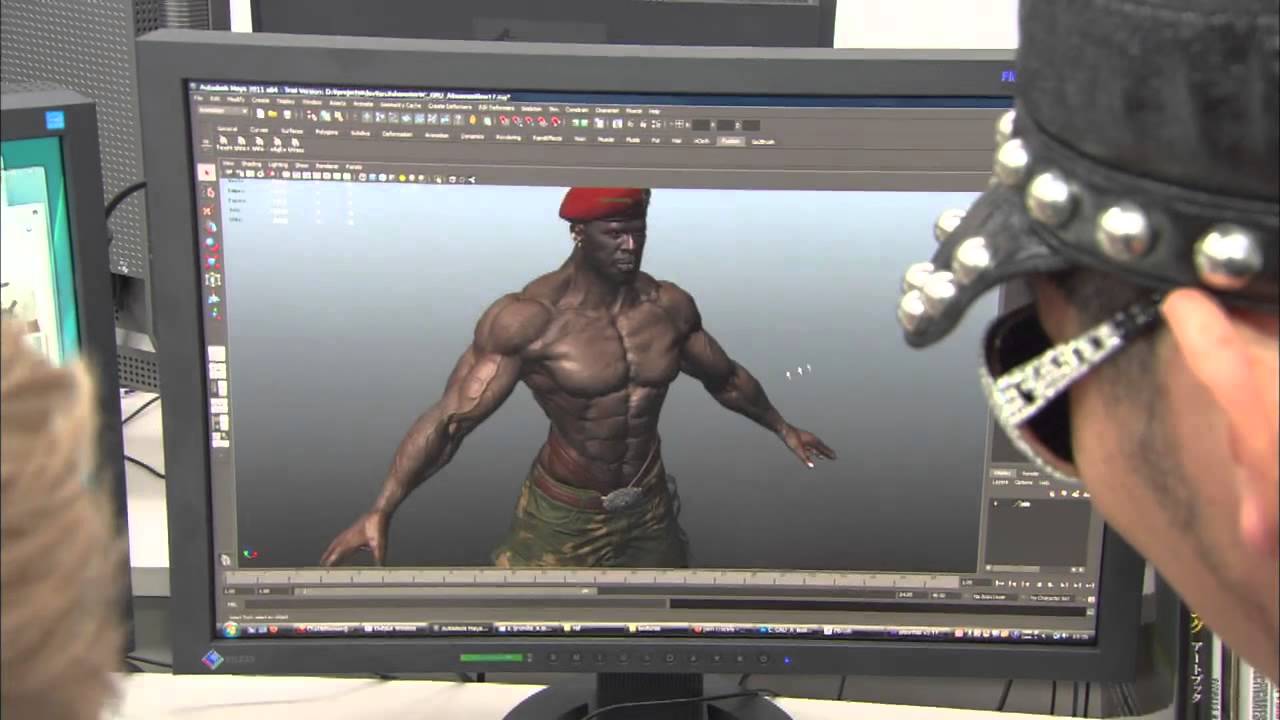The width and height of the screenshot is (1280, 720).
Task: Open the Skeleton menu
Action: click(531, 108)
